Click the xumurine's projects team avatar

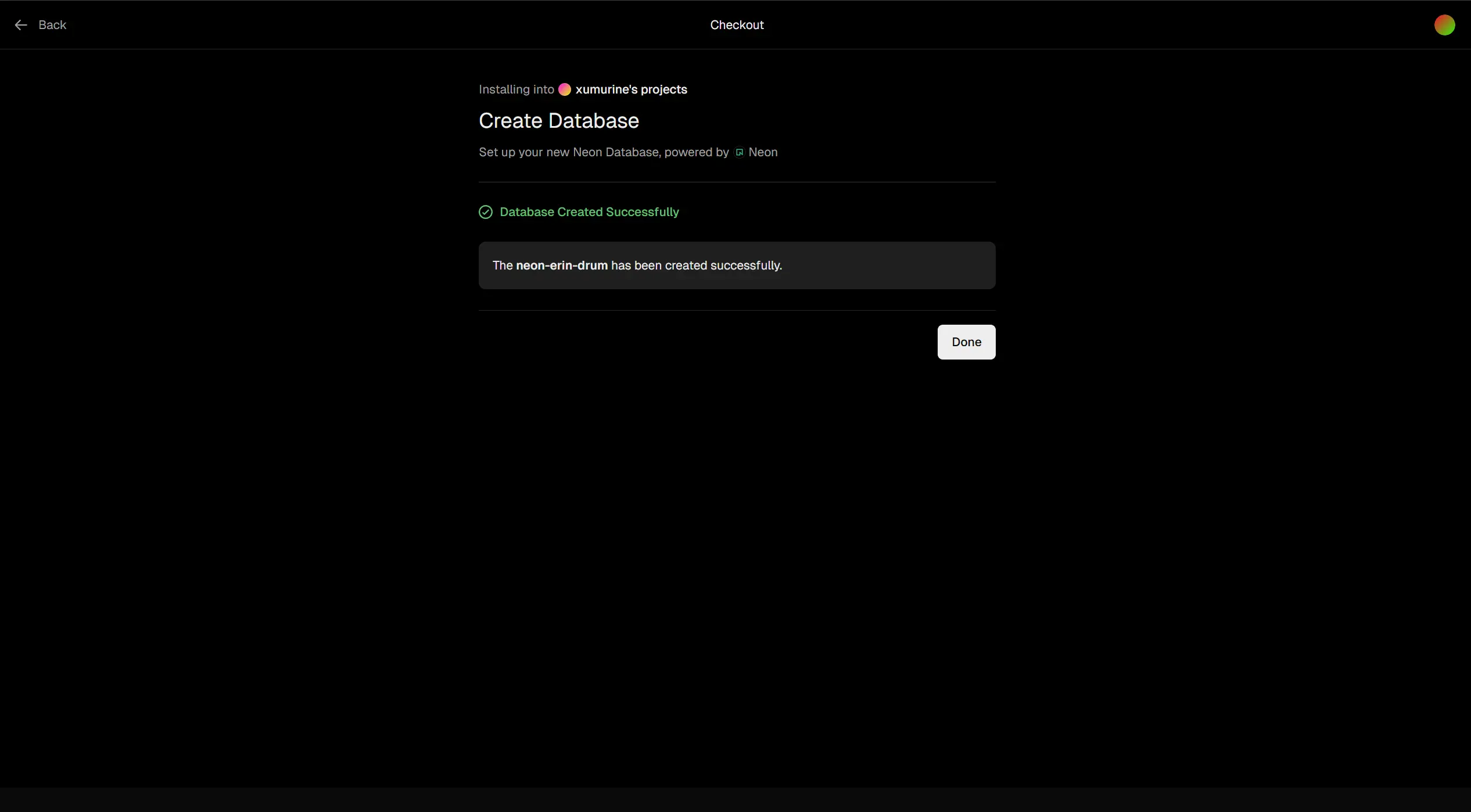click(565, 89)
